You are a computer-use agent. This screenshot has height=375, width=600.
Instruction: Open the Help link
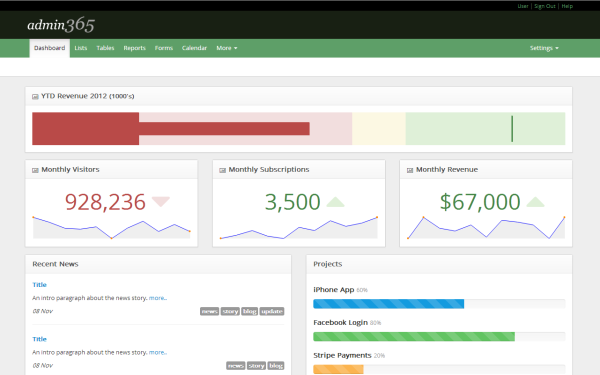click(x=567, y=6)
